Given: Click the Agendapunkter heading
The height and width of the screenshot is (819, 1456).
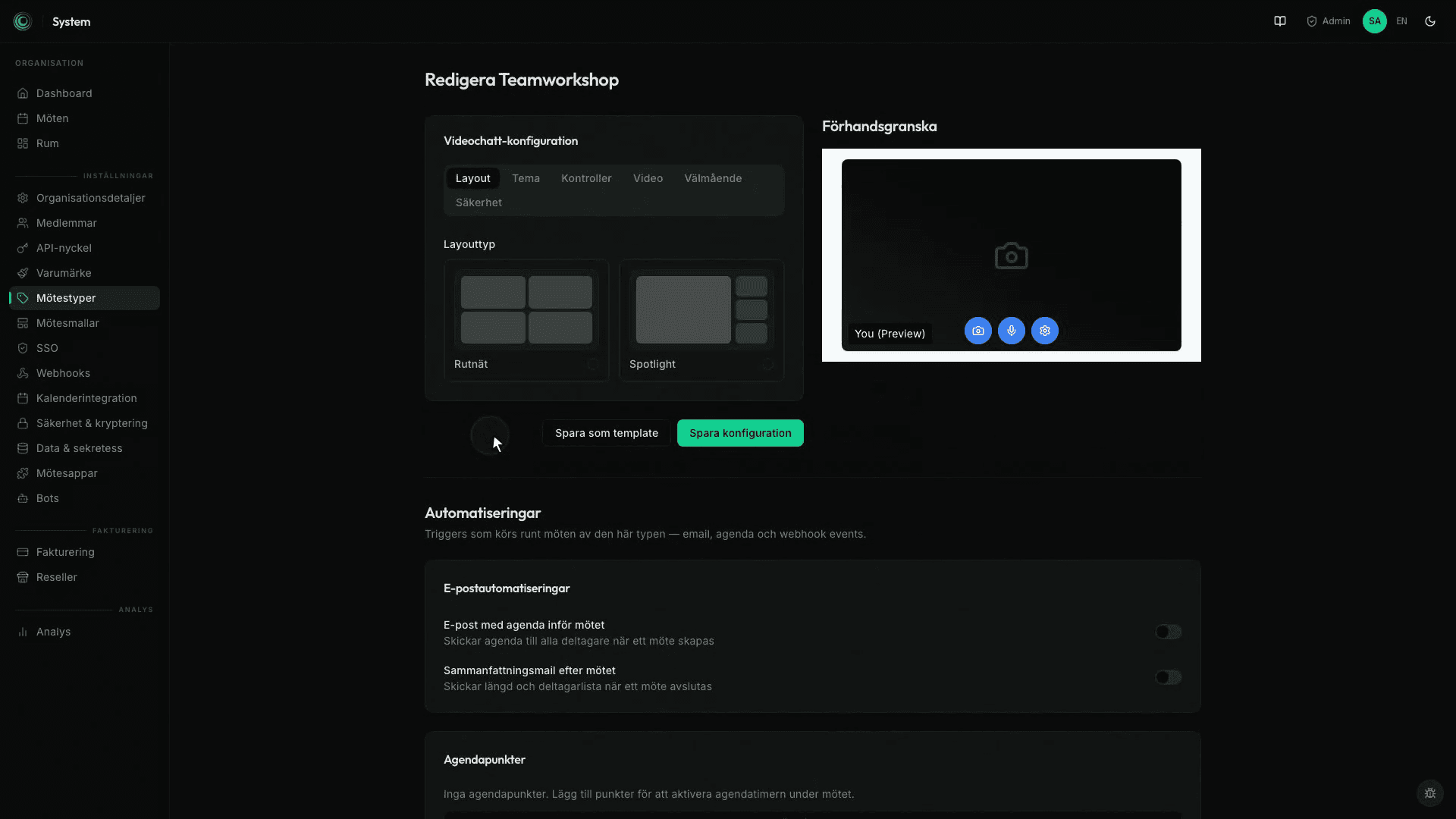Looking at the screenshot, I should [485, 760].
